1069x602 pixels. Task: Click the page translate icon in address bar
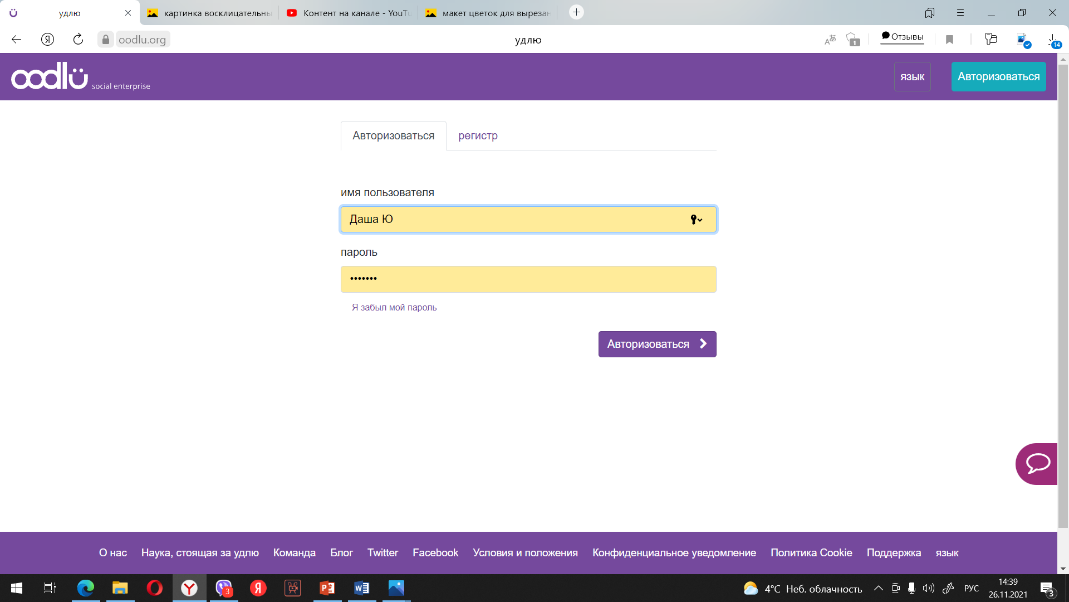click(830, 39)
